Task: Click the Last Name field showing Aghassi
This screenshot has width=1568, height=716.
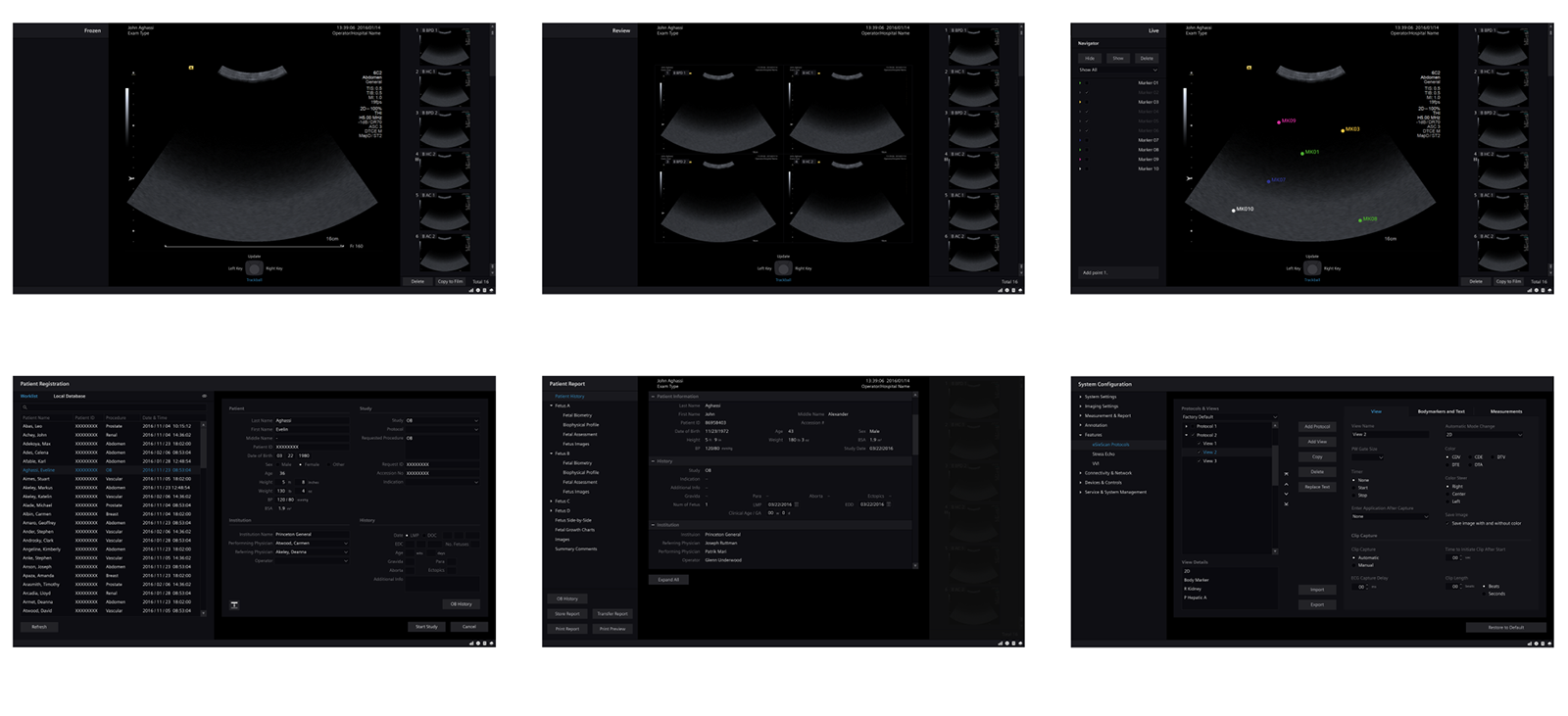Action: pos(312,420)
